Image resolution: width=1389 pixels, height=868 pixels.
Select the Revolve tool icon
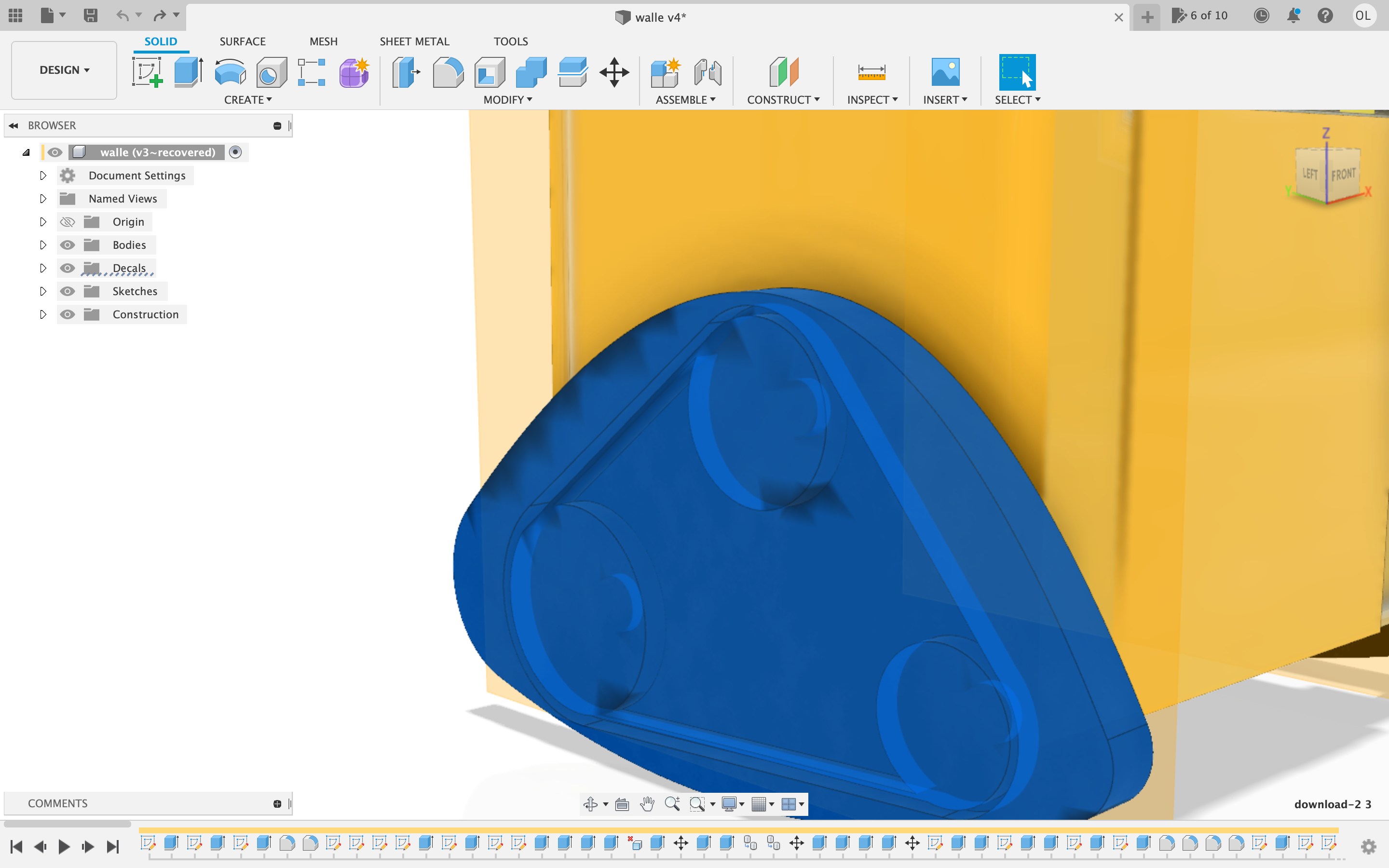[x=230, y=72]
